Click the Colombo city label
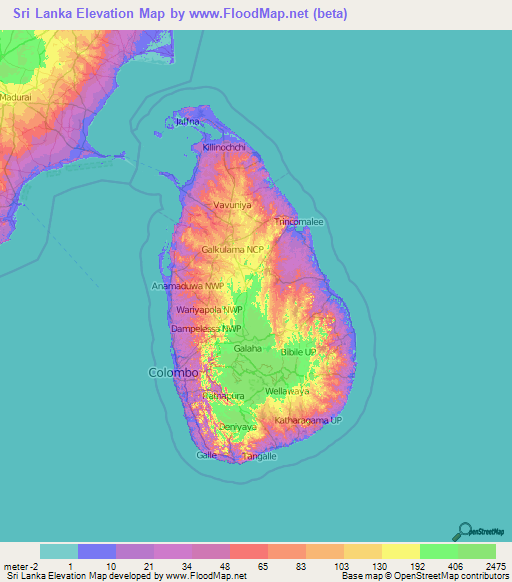 pos(173,372)
